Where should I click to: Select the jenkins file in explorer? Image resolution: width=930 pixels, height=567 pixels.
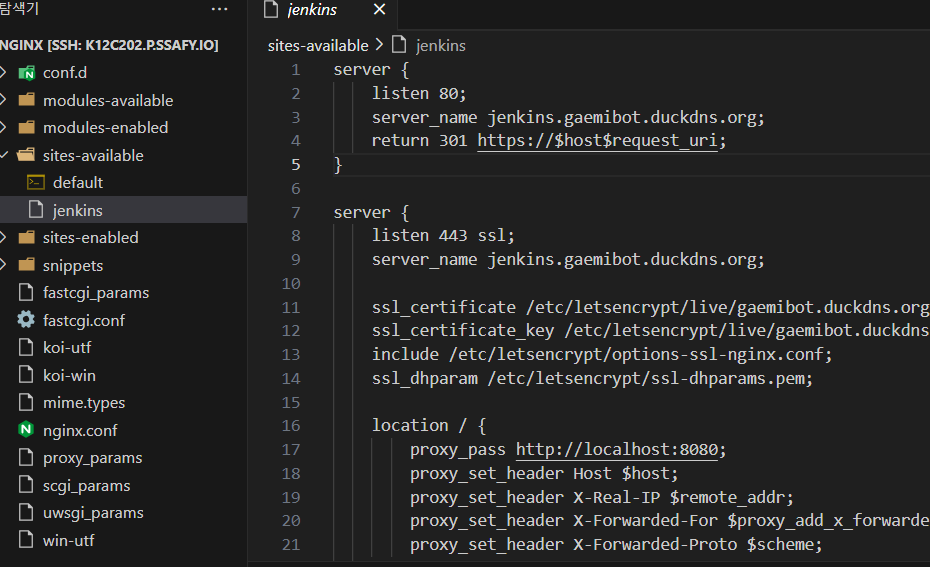(x=78, y=210)
